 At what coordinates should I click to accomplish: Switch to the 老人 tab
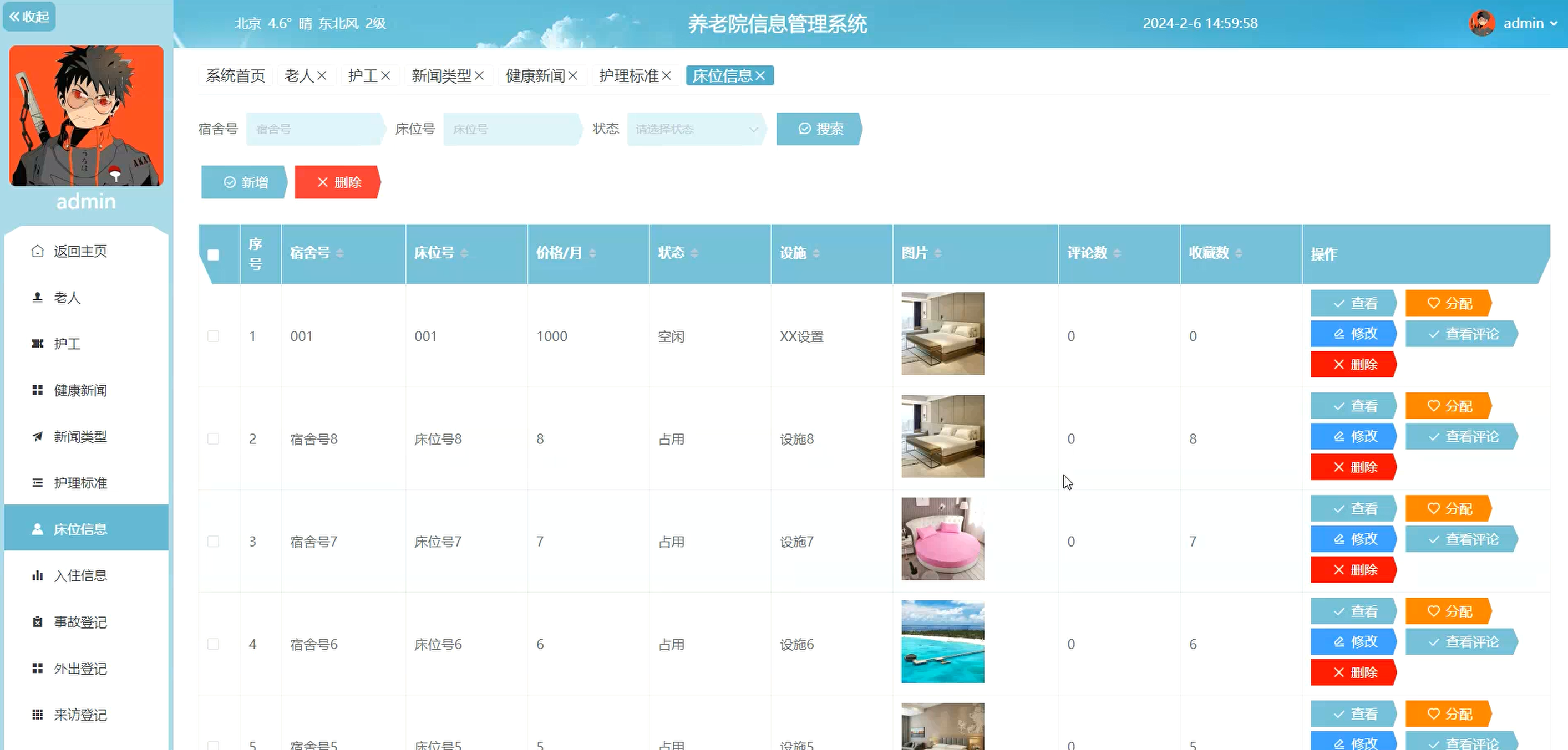[299, 75]
